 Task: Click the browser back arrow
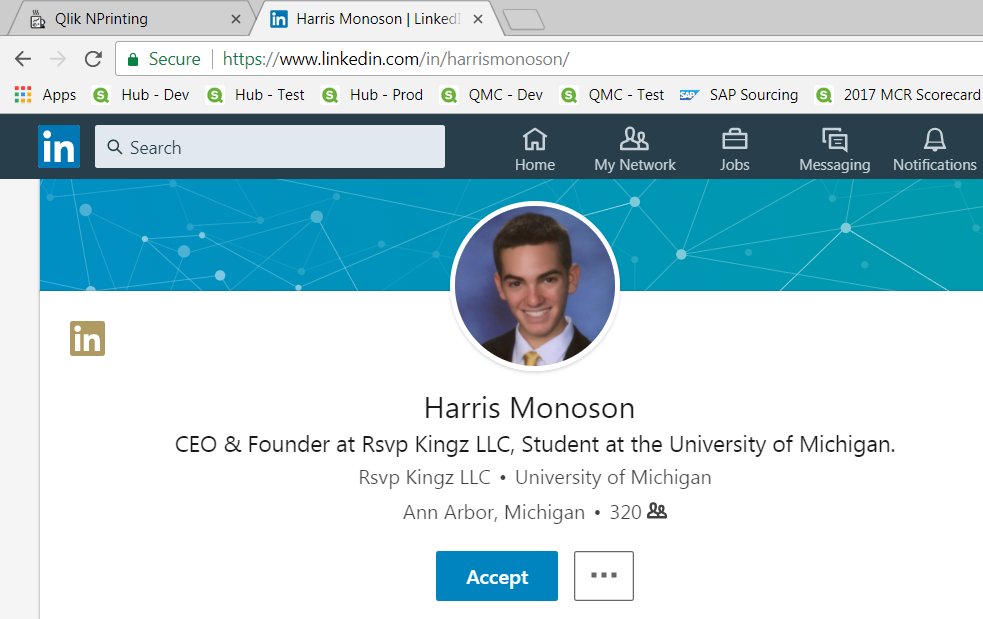[x=23, y=59]
